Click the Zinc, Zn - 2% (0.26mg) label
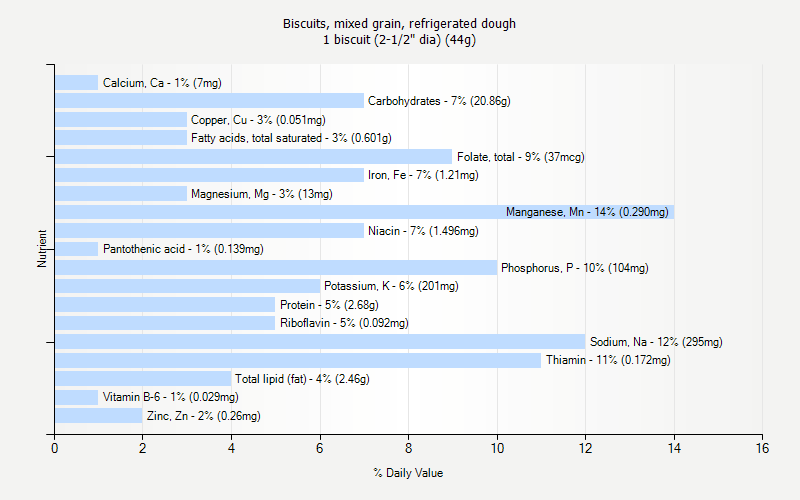Viewport: 800px width, 500px height. coord(204,416)
